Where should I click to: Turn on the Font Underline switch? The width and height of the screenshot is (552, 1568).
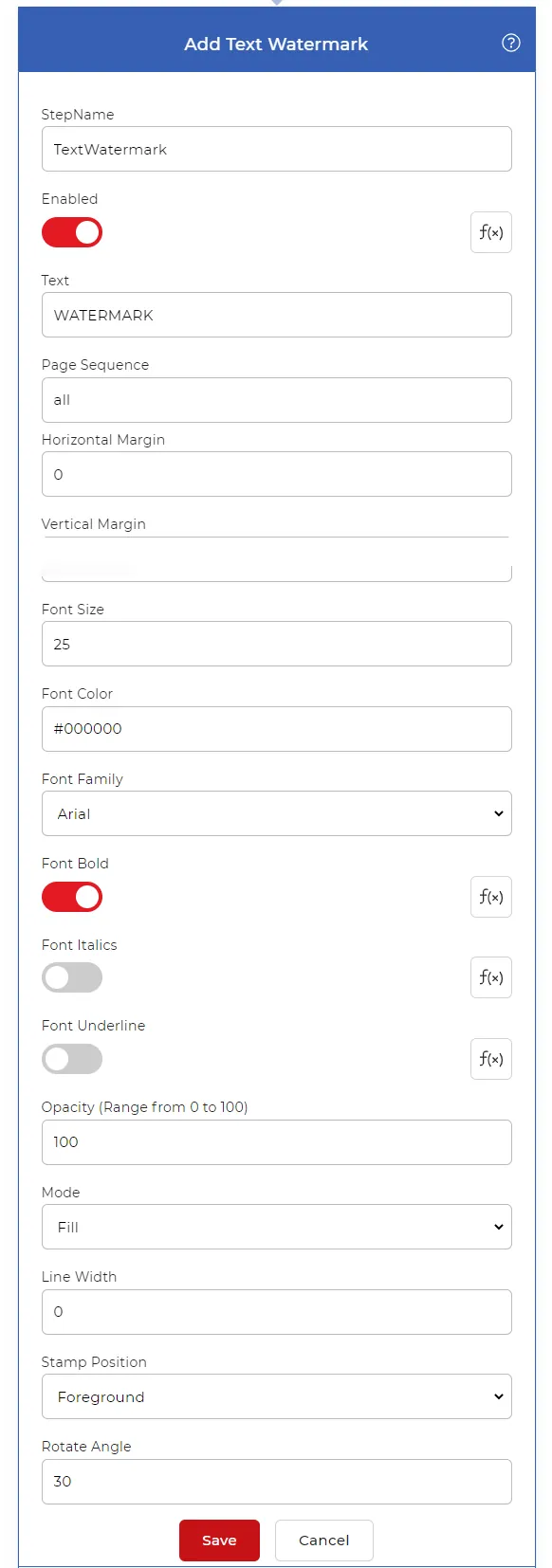click(x=72, y=1059)
